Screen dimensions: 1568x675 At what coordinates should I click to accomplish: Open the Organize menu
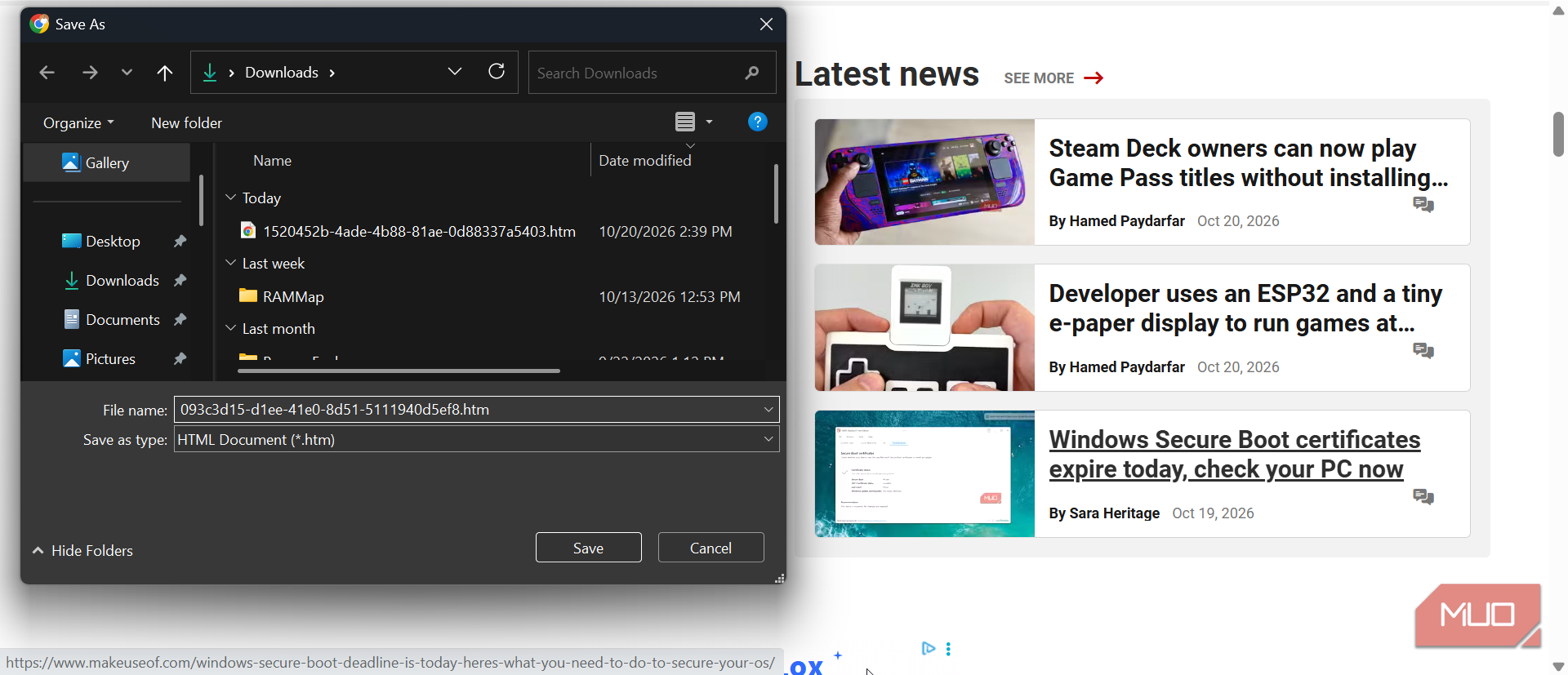pos(78,122)
